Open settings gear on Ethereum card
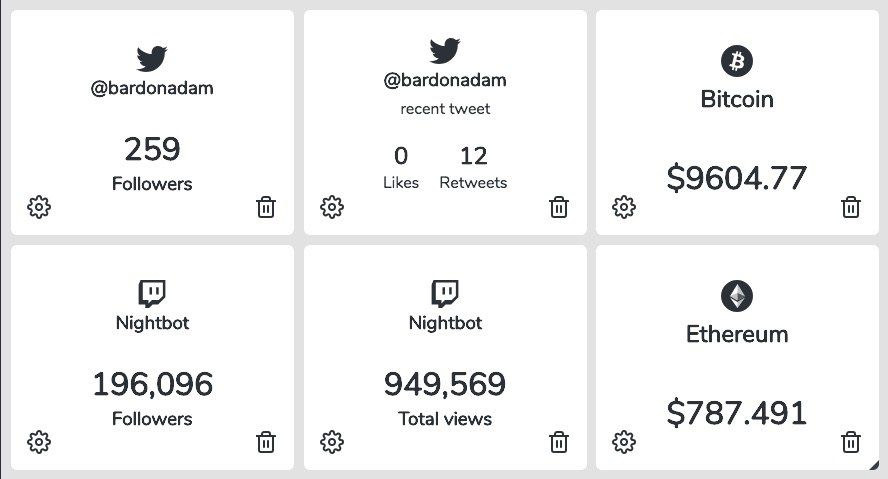The width and height of the screenshot is (888, 479). 624,442
